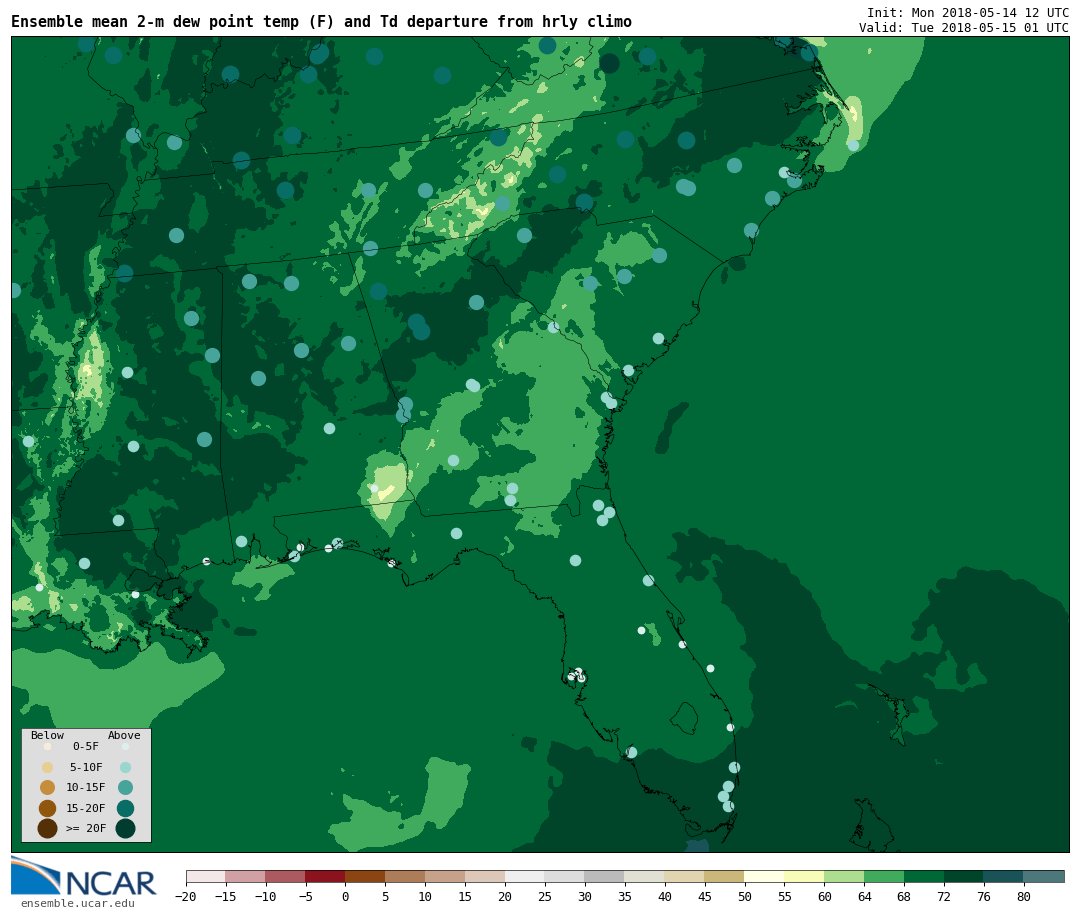Pick the 76 to 80 dark teal colorbar swatch
This screenshot has height=915, width=1080.
(1004, 876)
